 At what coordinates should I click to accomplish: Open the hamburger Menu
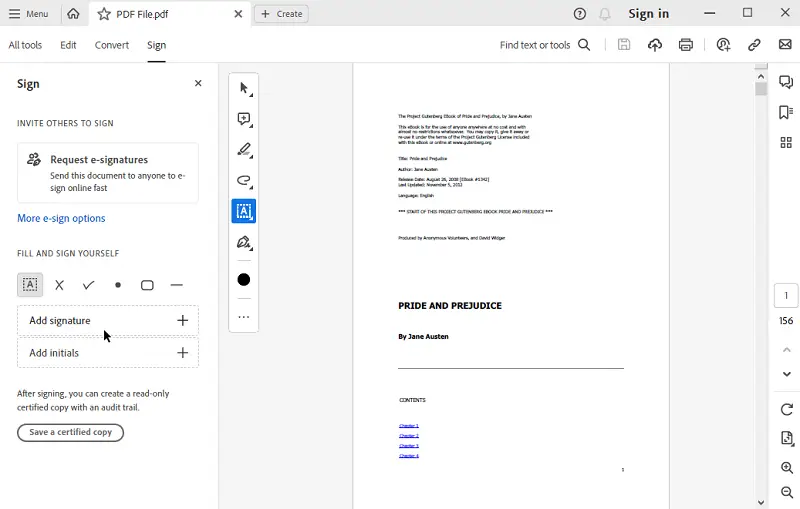click(x=29, y=14)
